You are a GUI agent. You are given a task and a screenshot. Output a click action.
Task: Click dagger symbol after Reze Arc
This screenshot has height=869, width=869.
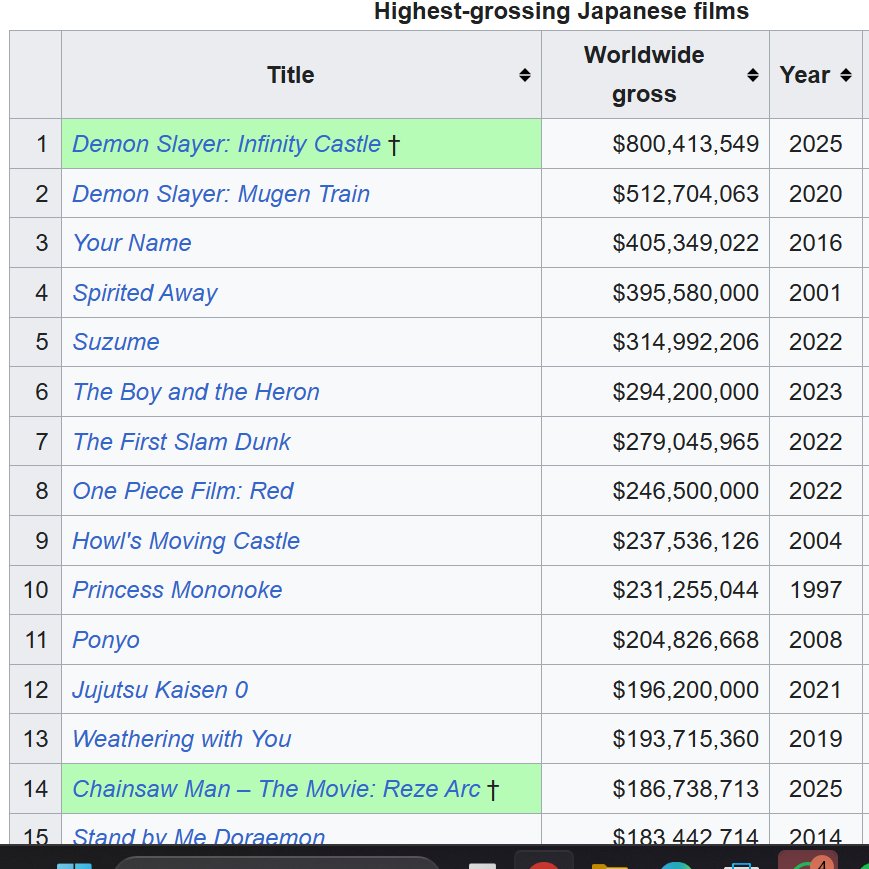(493, 790)
